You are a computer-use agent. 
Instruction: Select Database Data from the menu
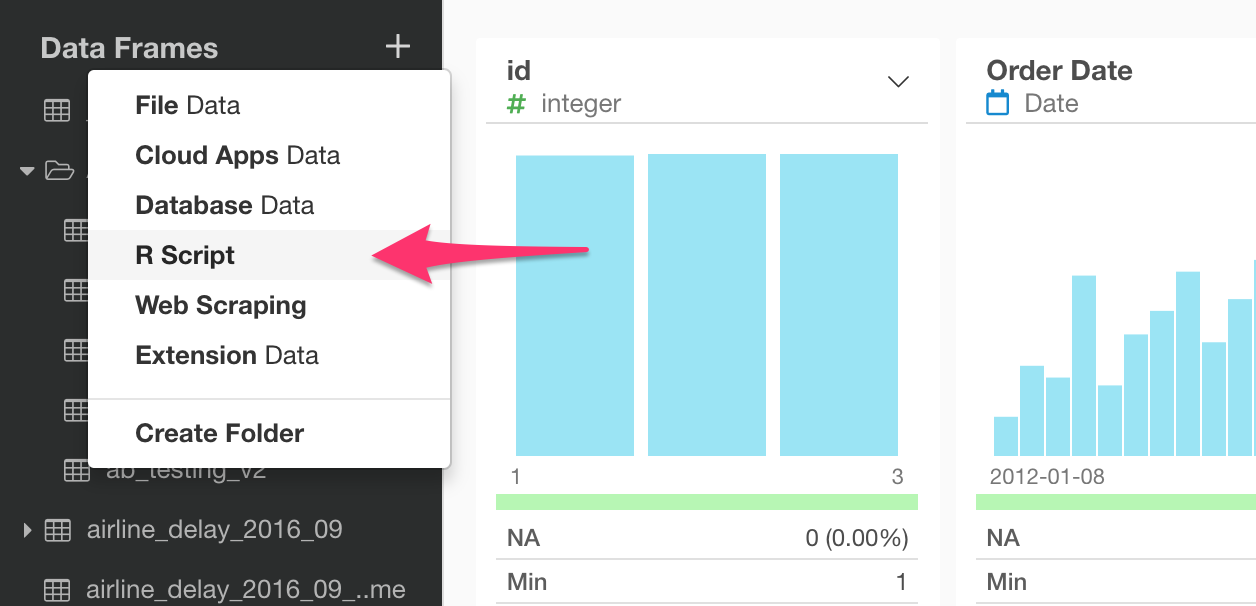click(x=224, y=205)
